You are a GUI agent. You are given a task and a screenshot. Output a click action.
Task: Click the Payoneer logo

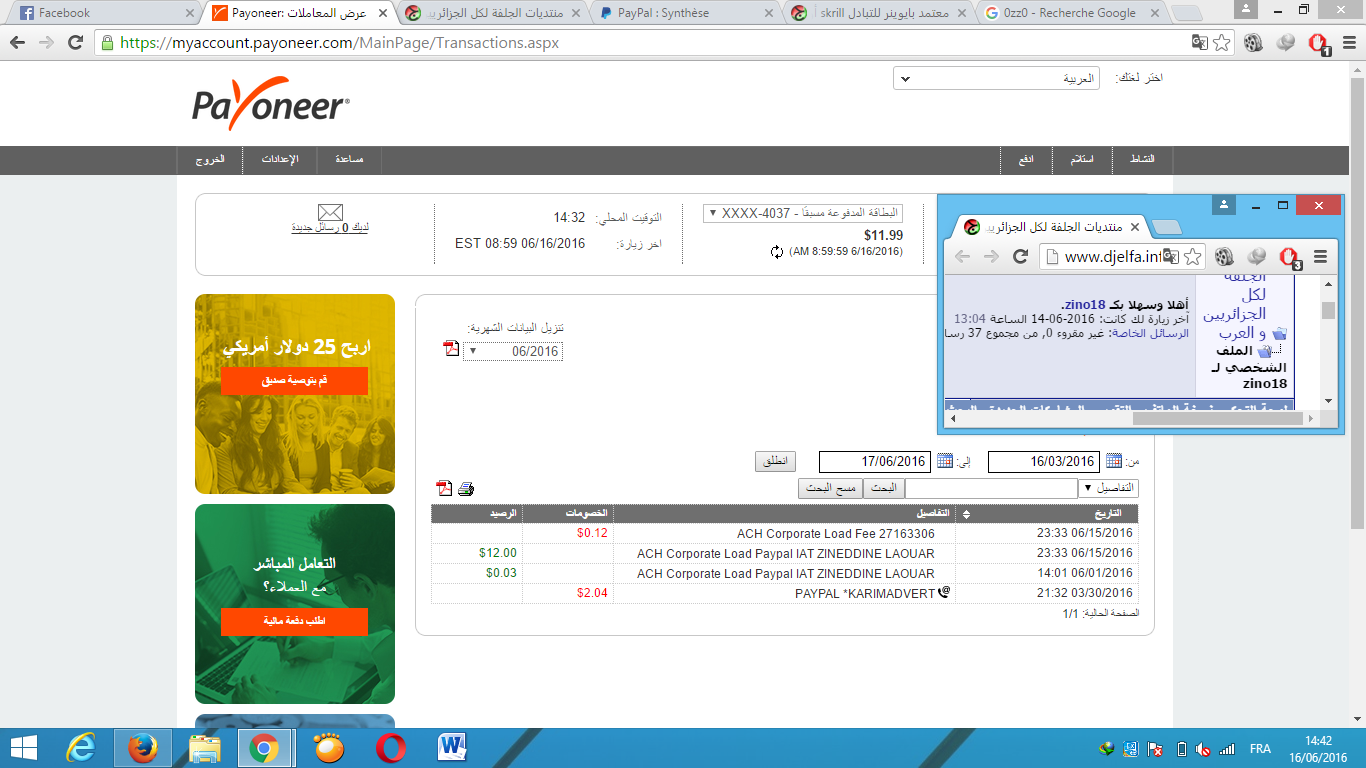(x=271, y=104)
